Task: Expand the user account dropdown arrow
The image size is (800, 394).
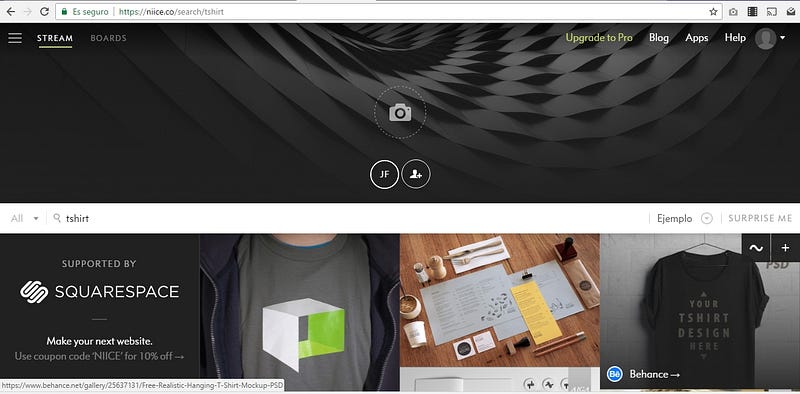Action: click(x=783, y=38)
